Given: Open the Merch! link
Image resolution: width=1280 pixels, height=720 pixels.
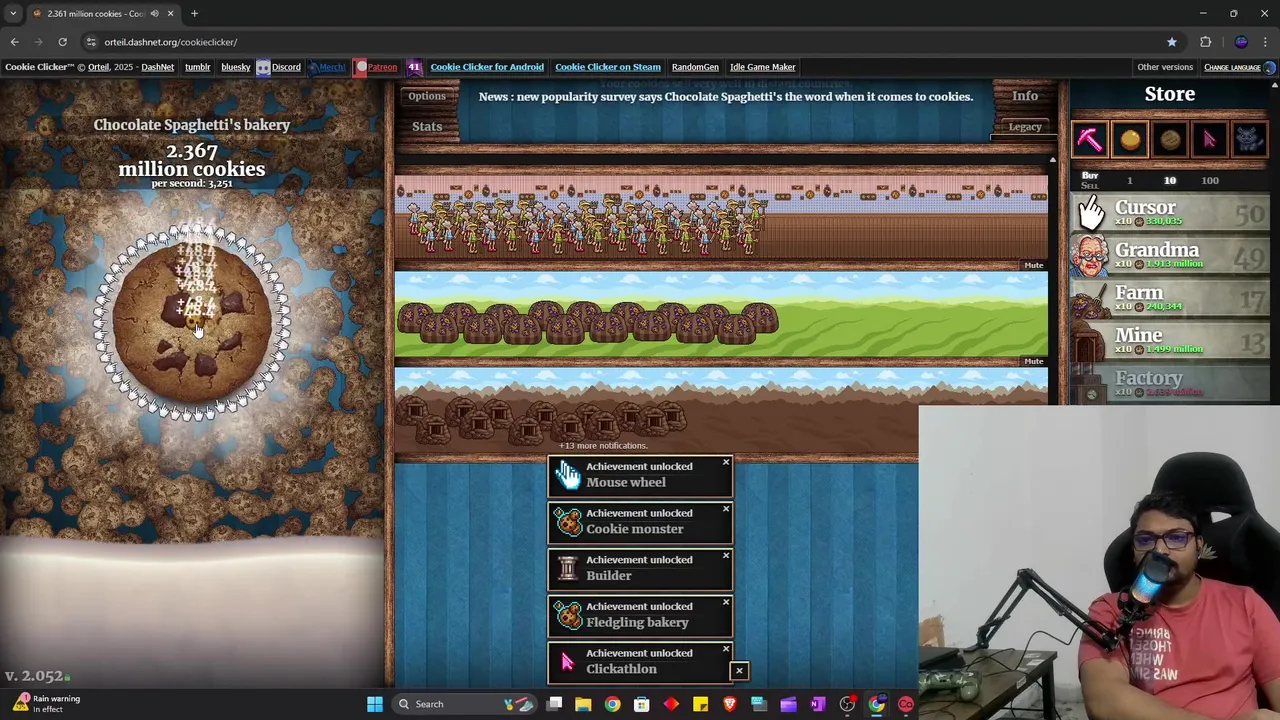Looking at the screenshot, I should (x=327, y=67).
